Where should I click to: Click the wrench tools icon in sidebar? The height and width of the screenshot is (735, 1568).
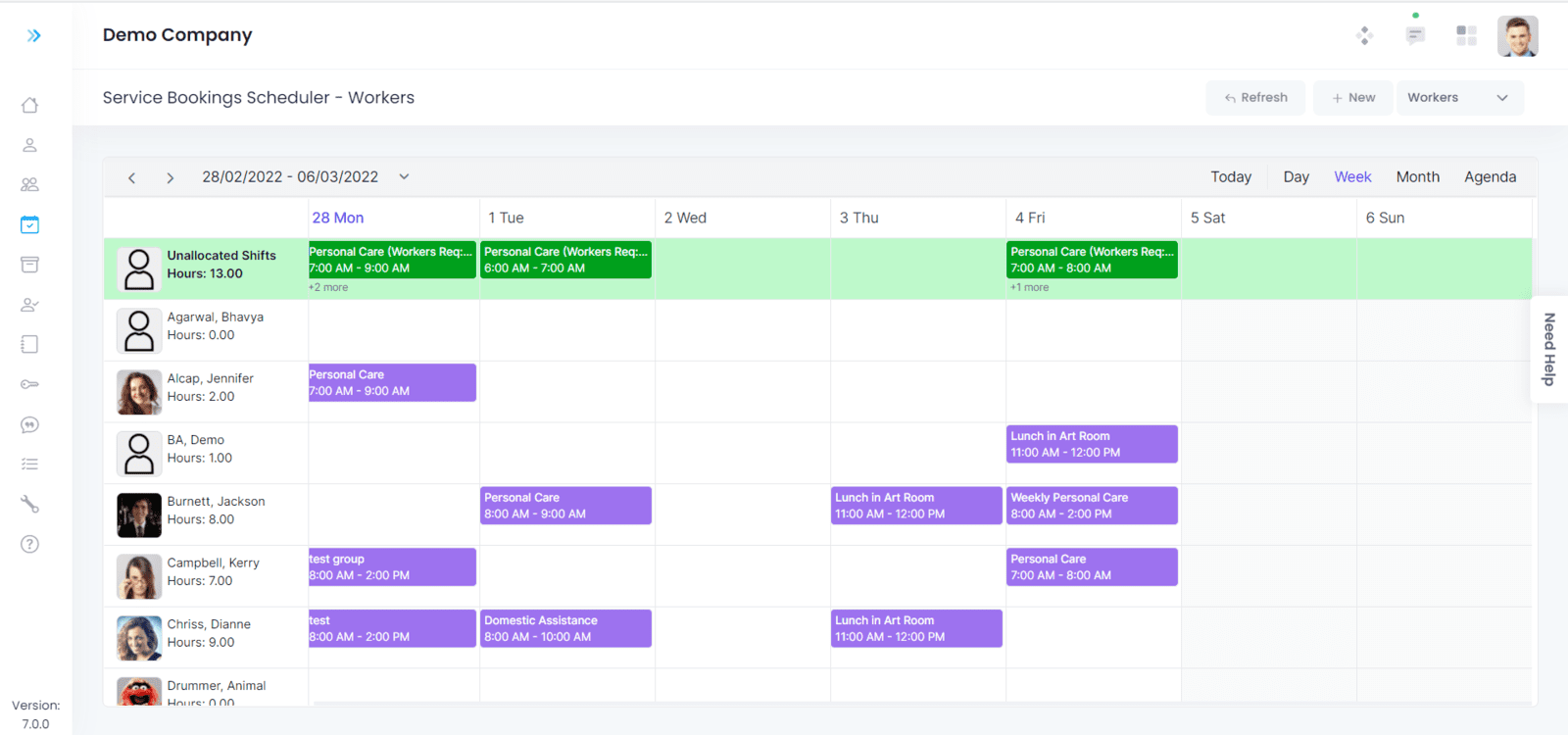pos(30,505)
